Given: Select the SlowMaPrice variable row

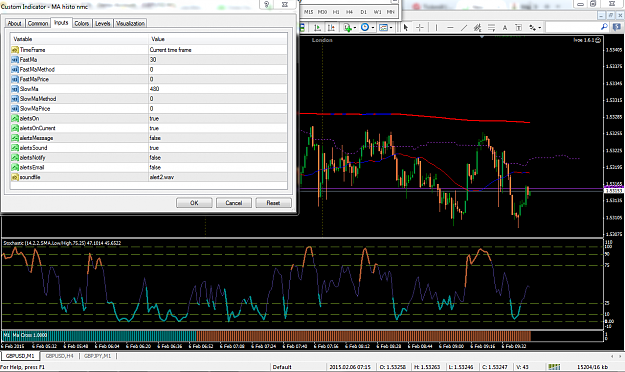Looking at the screenshot, I should [x=149, y=108].
